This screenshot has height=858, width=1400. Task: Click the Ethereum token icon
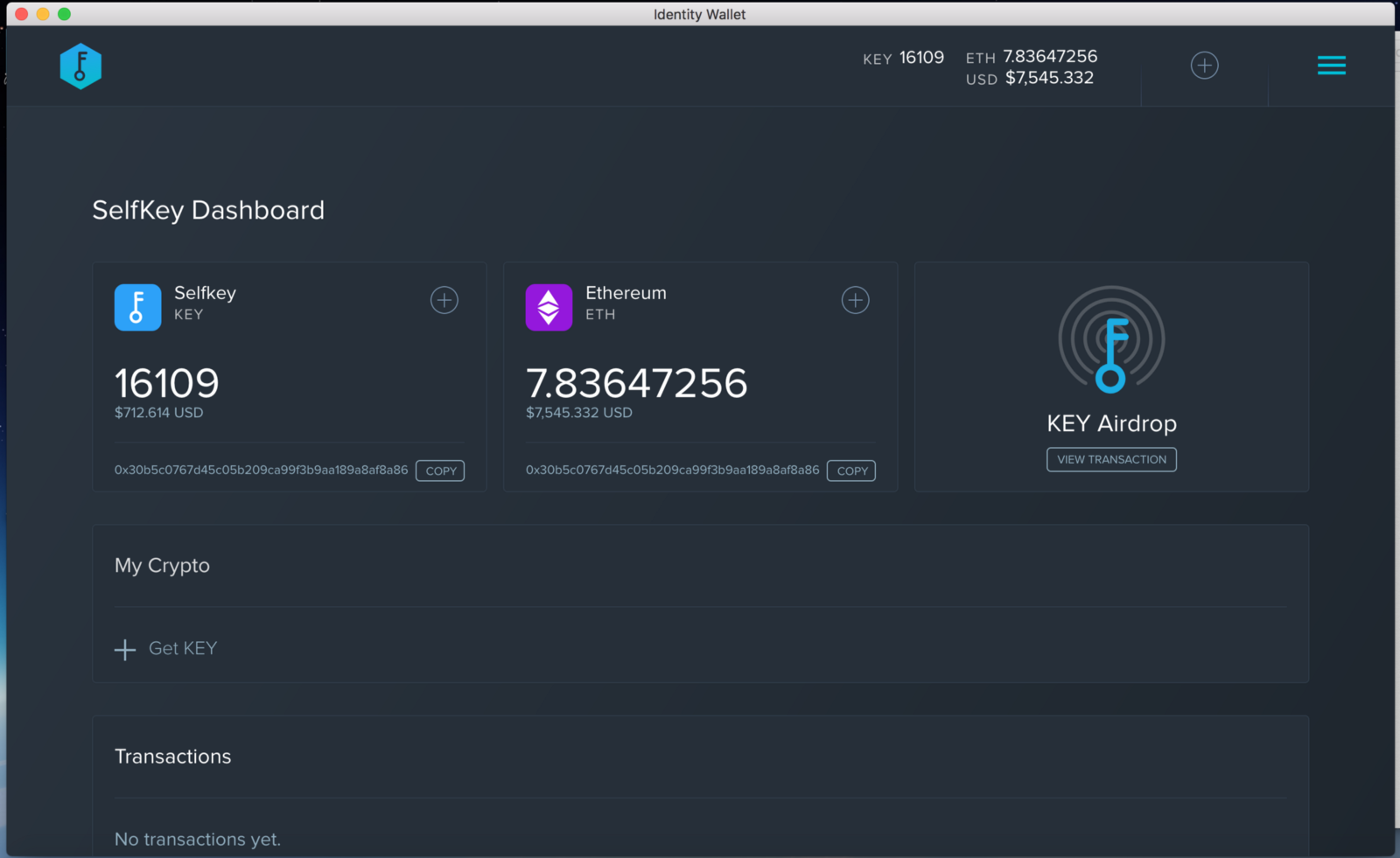pos(549,307)
